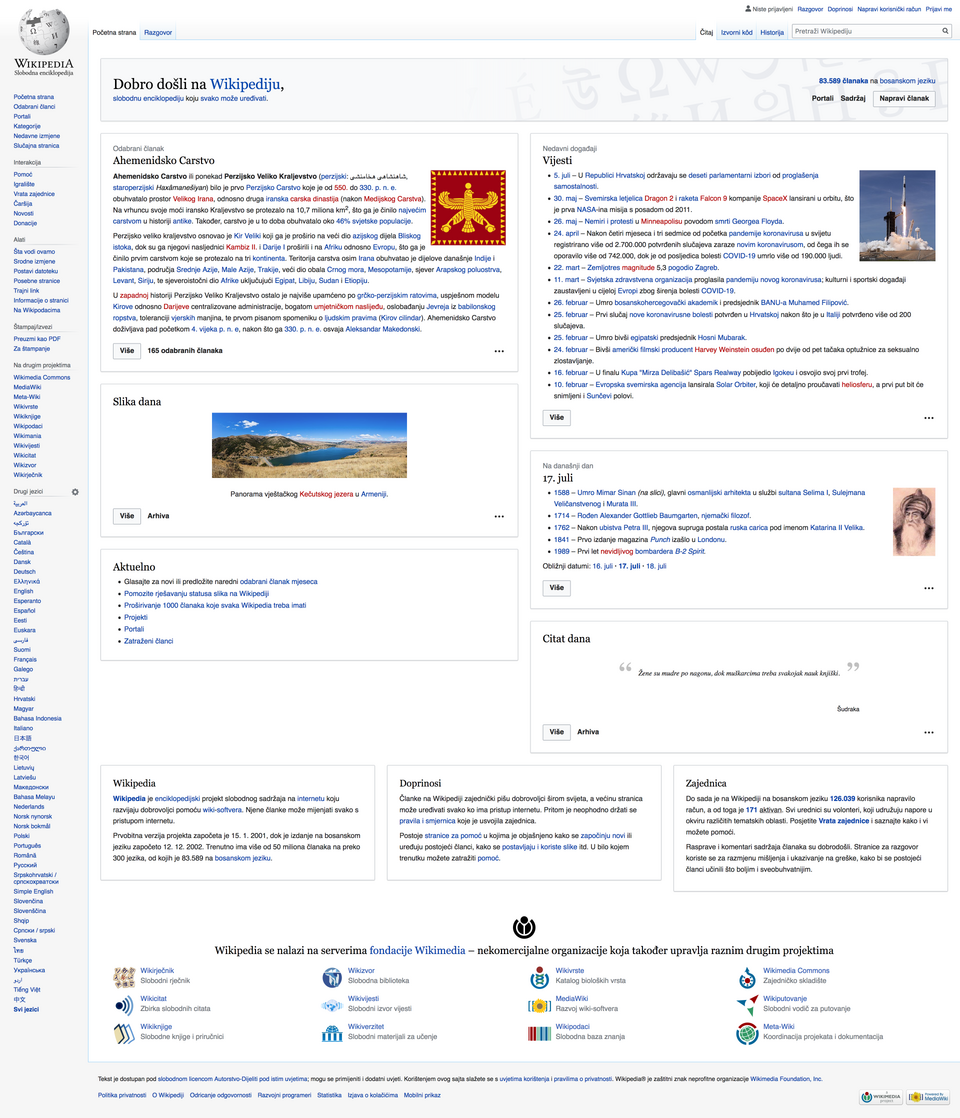Click the Napravi članak button
Image resolution: width=960 pixels, height=1118 pixels.
[904, 98]
